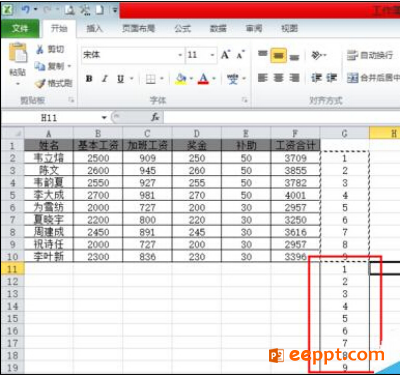Screen dimensions: 400x376
Task: Expand the Name Box dropdown arrow
Action: coord(104,117)
